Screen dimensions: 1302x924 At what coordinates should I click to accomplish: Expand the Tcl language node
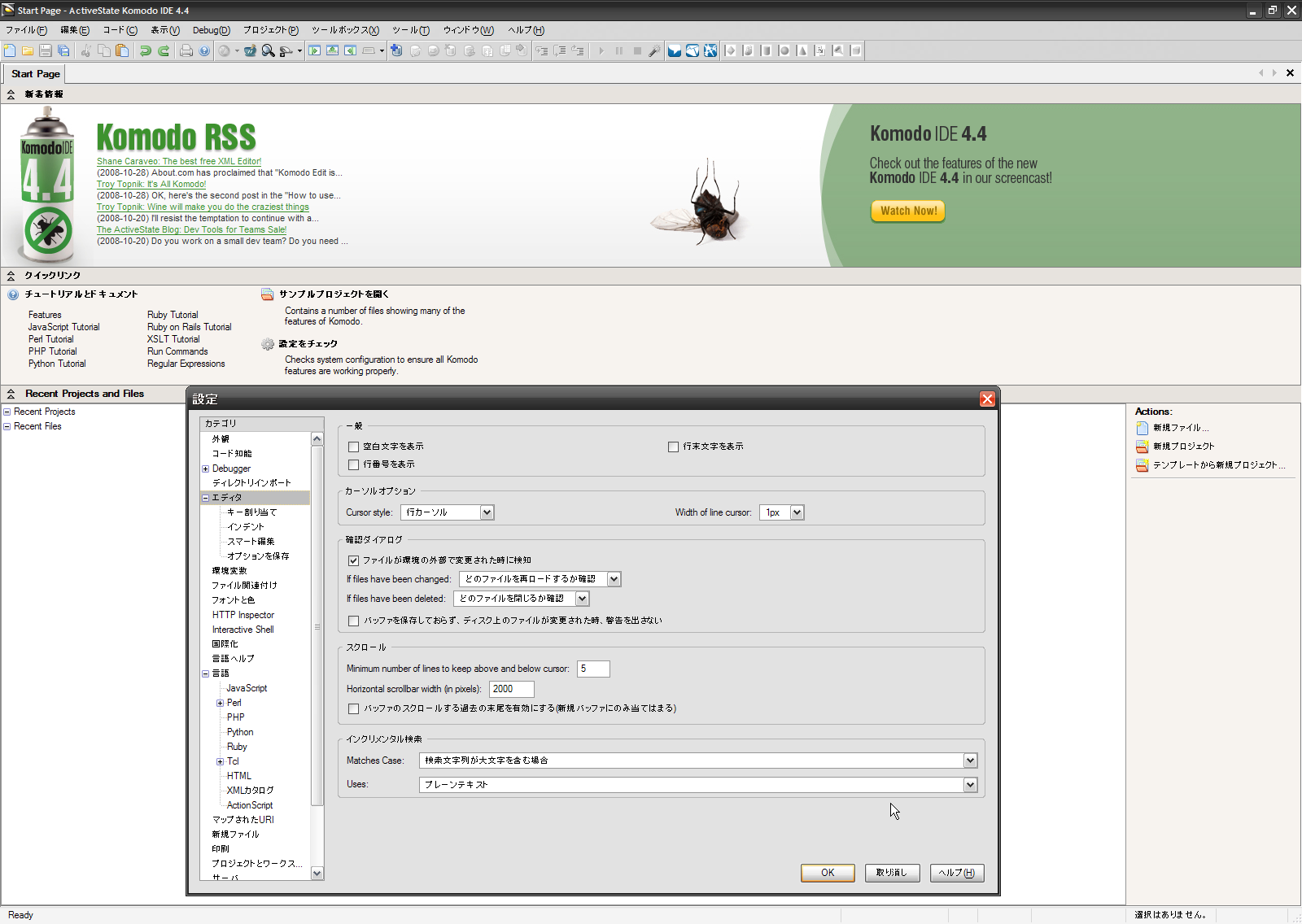pos(221,761)
